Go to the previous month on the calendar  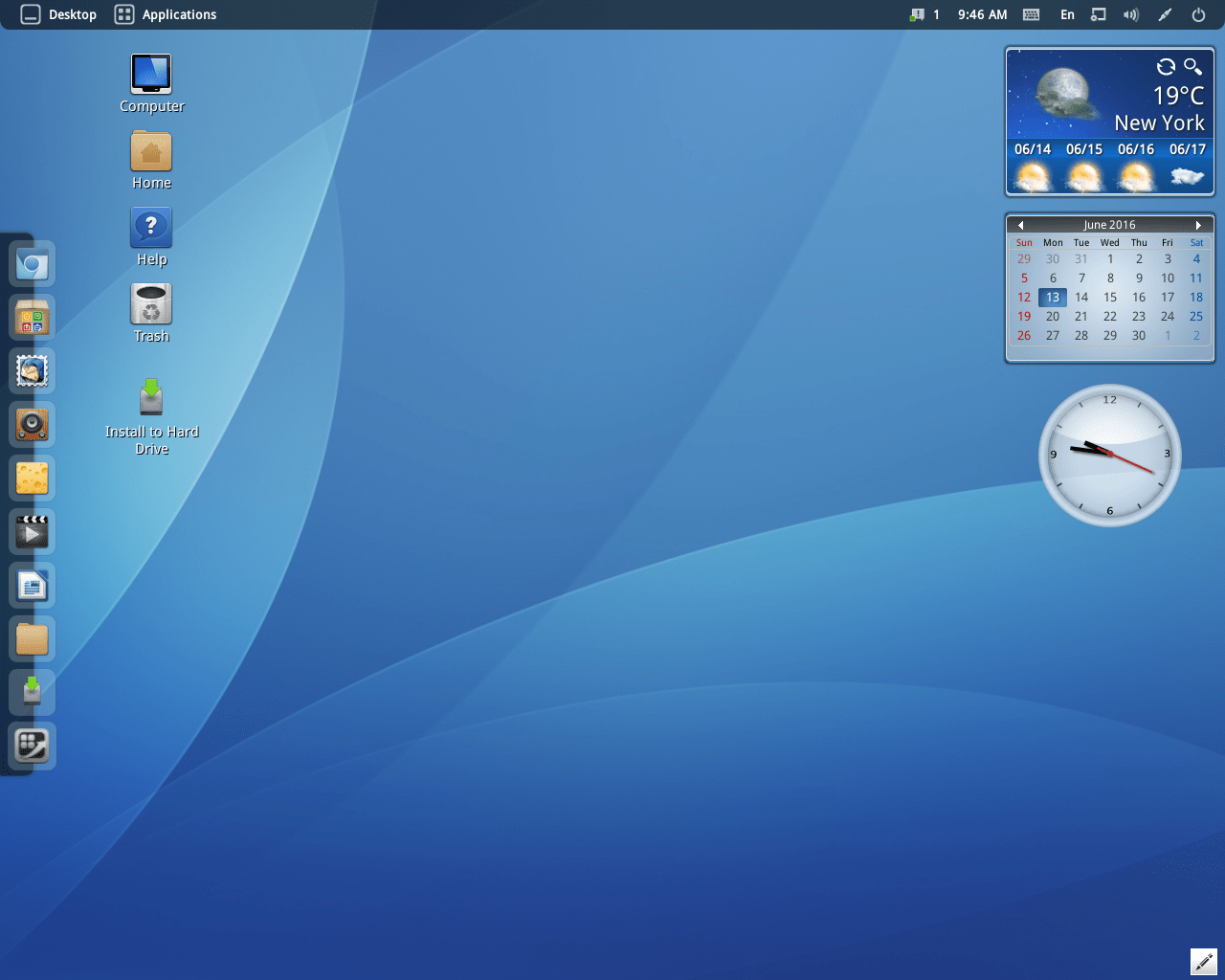[1020, 224]
